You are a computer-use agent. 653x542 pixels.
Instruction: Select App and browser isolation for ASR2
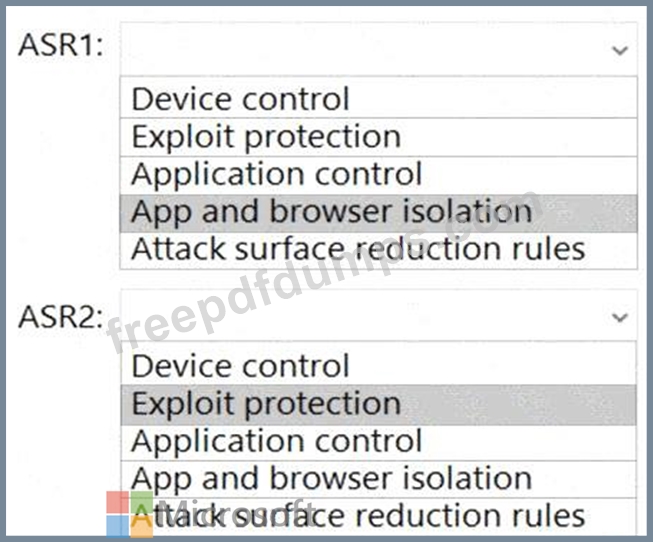click(x=331, y=478)
